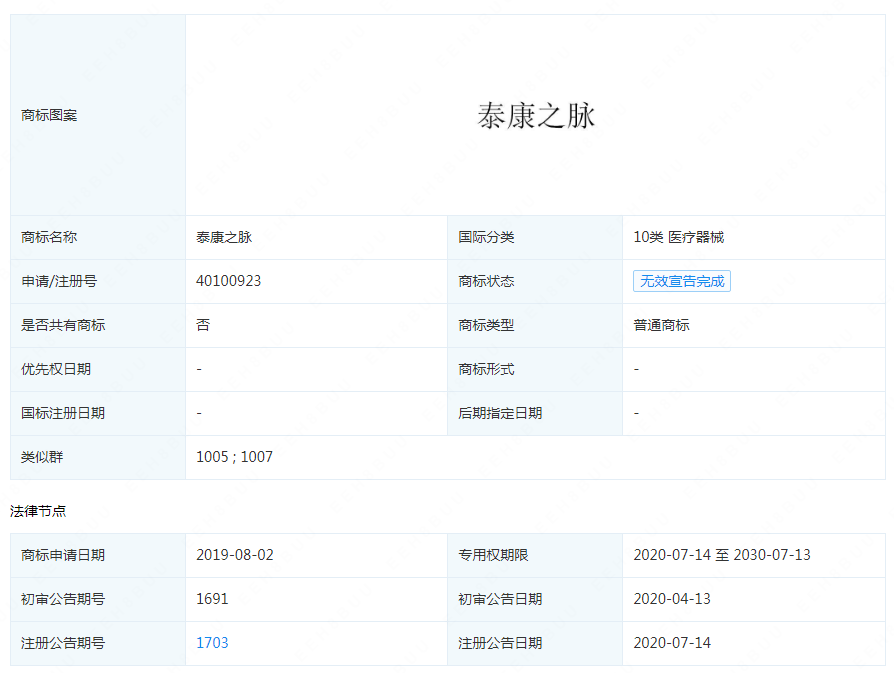Click the 商标申请日期 label

pos(63,555)
